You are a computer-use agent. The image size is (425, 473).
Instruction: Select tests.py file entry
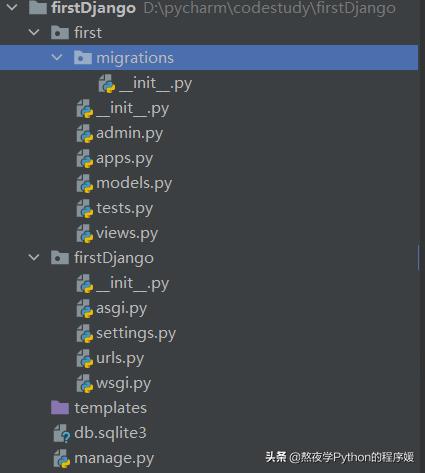(124, 208)
